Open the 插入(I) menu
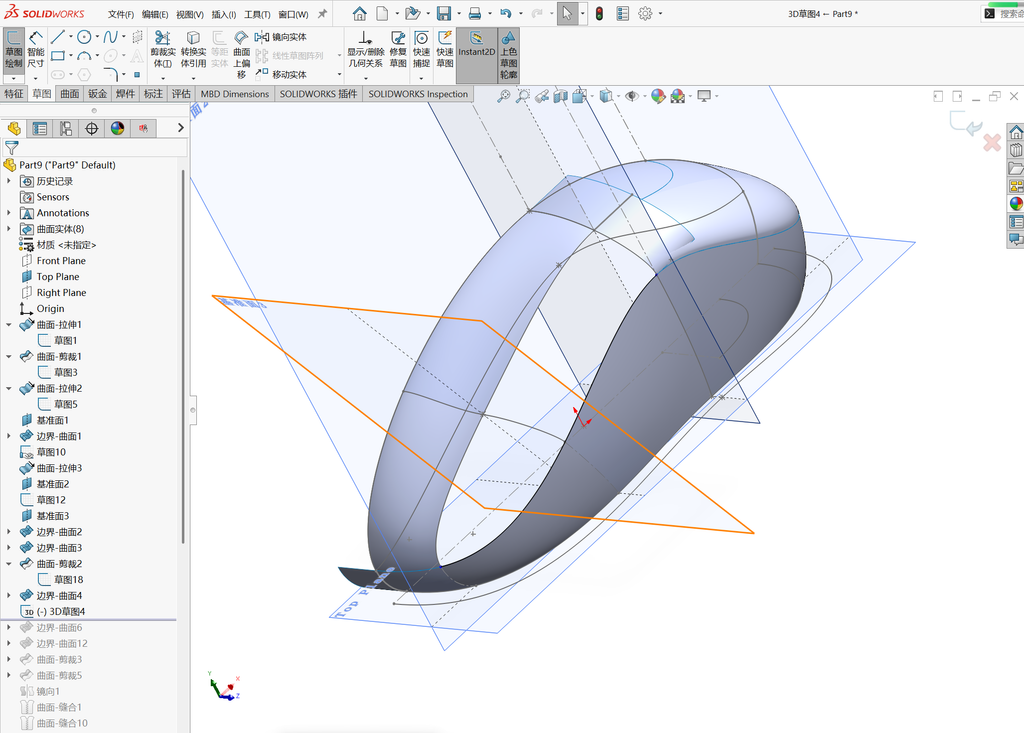This screenshot has width=1024, height=733. tap(223, 14)
